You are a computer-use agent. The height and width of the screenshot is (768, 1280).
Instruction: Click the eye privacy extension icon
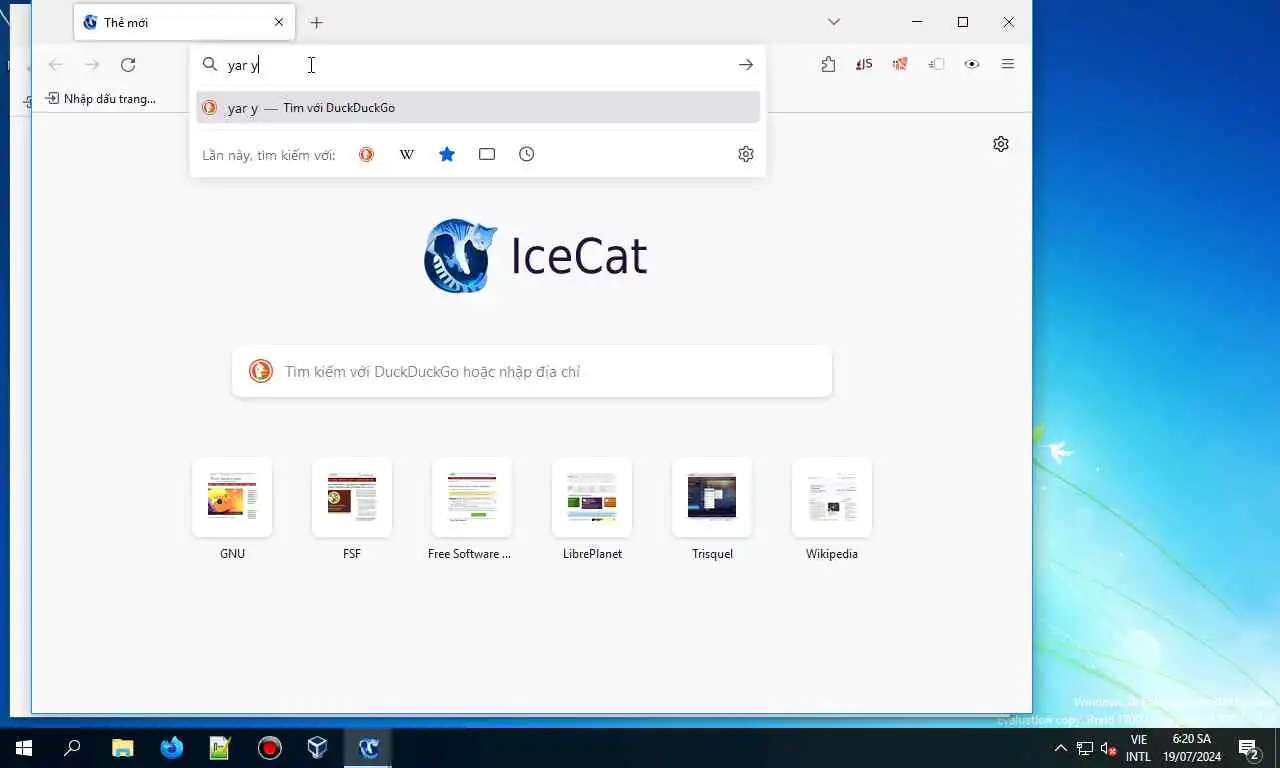click(972, 64)
